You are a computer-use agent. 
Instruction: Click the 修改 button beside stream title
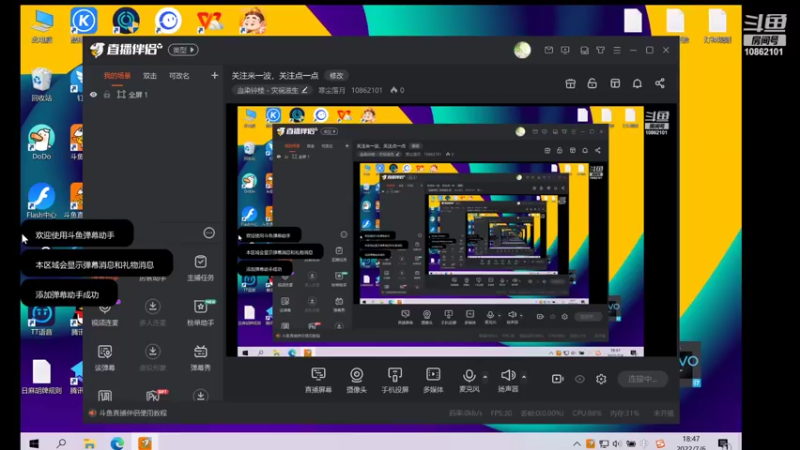click(x=336, y=76)
